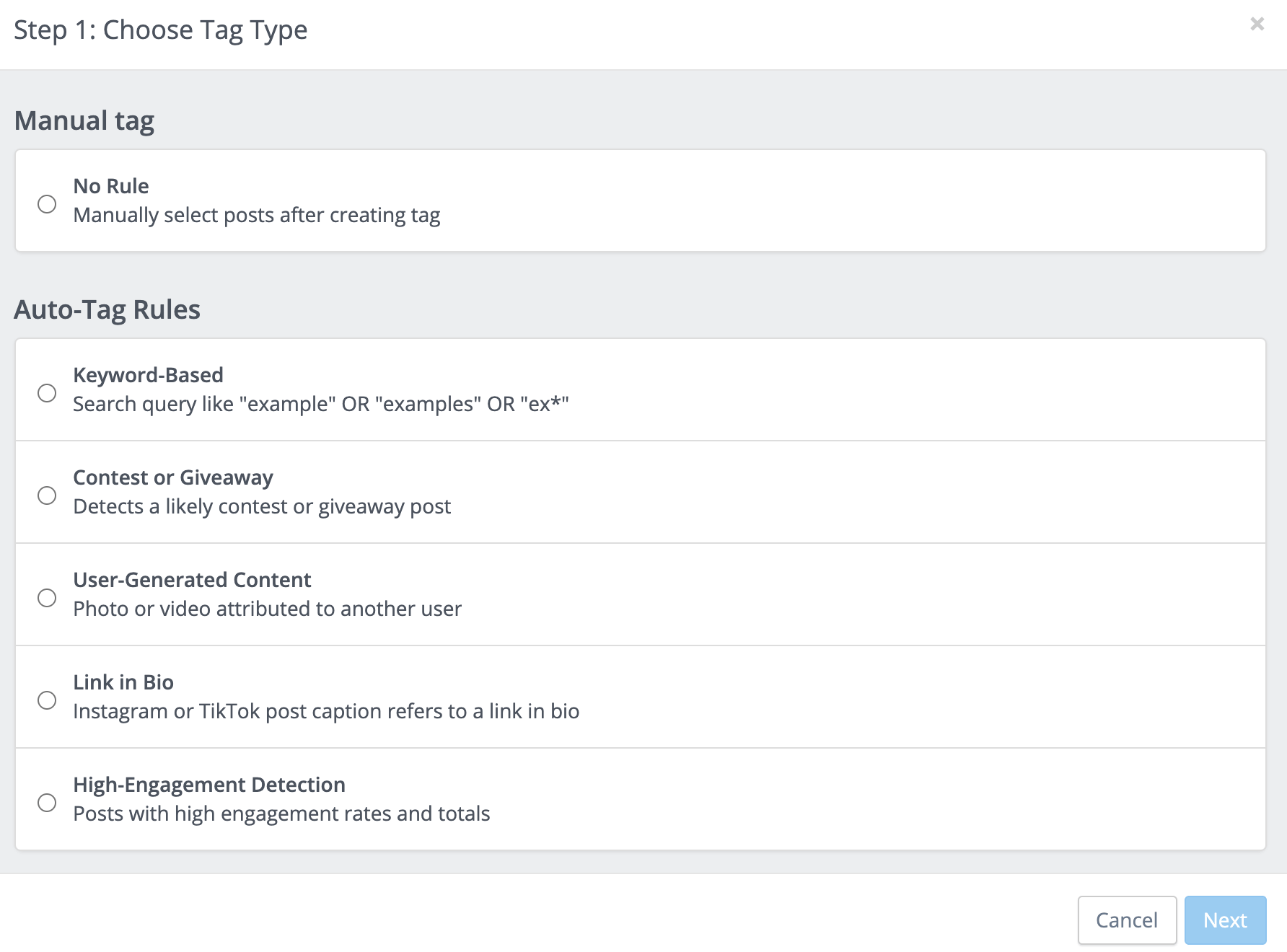
Task: Select the Link in Bio radio button
Action: (x=48, y=700)
